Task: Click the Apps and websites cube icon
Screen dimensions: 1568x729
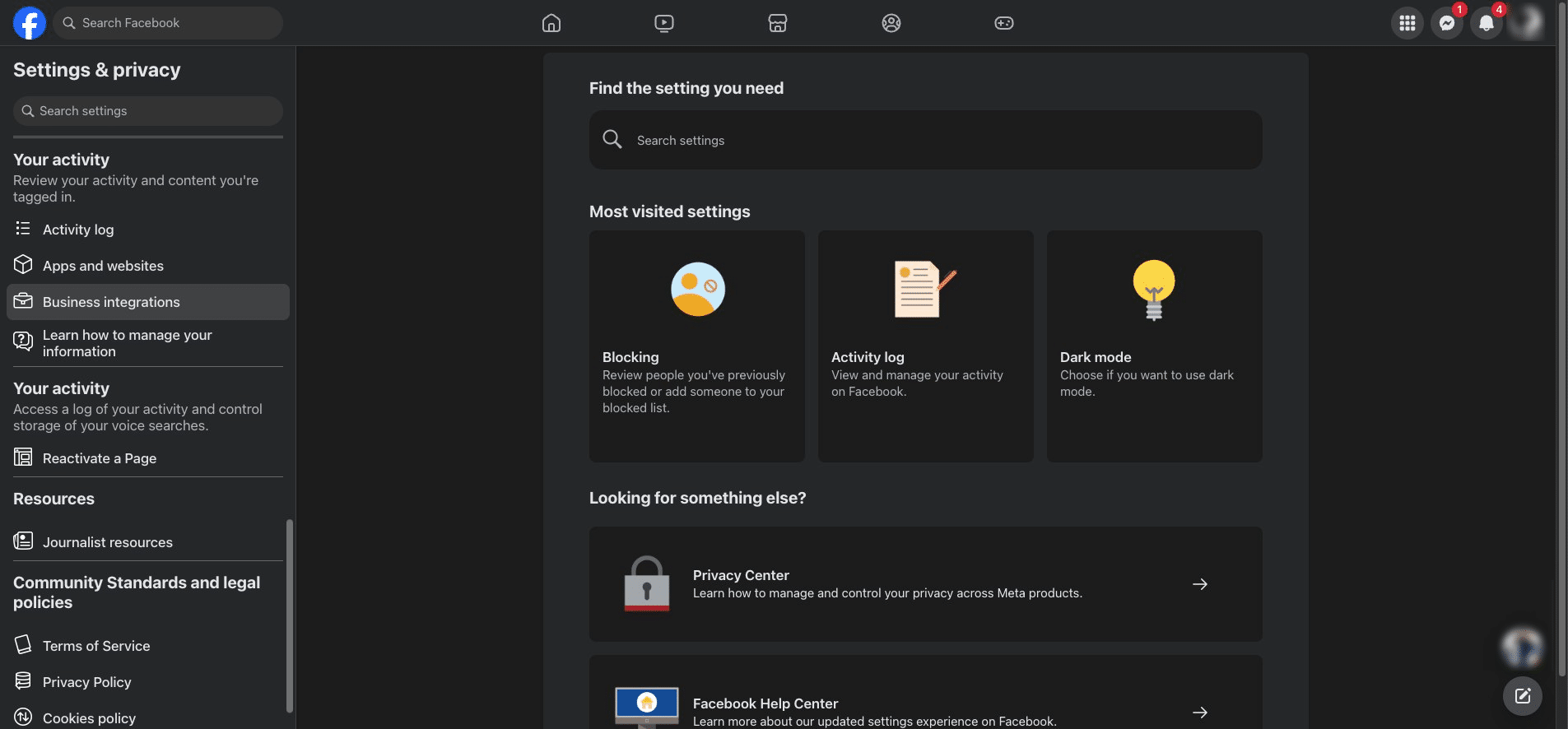Action: 23,265
